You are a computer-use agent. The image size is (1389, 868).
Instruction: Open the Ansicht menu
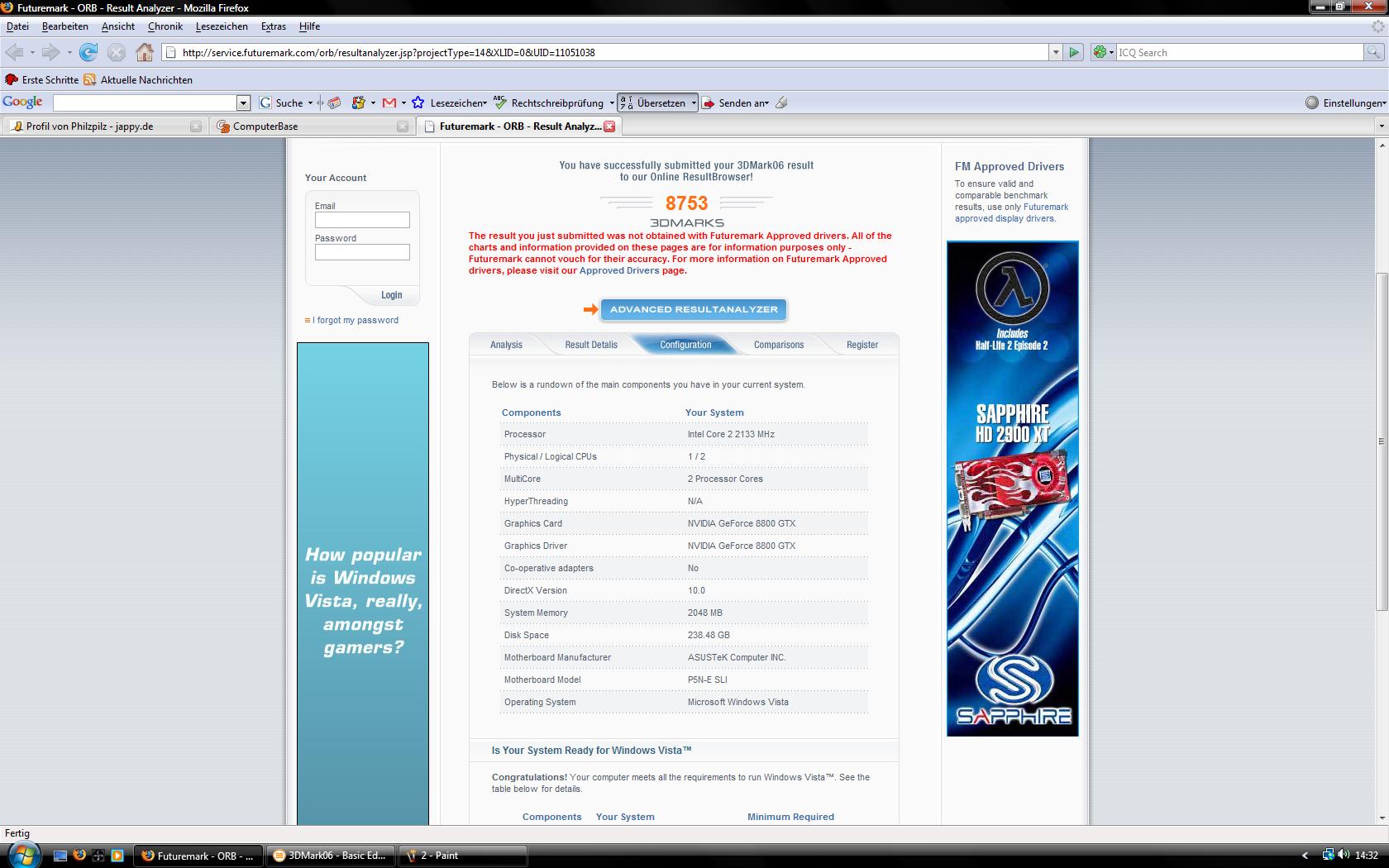[118, 26]
